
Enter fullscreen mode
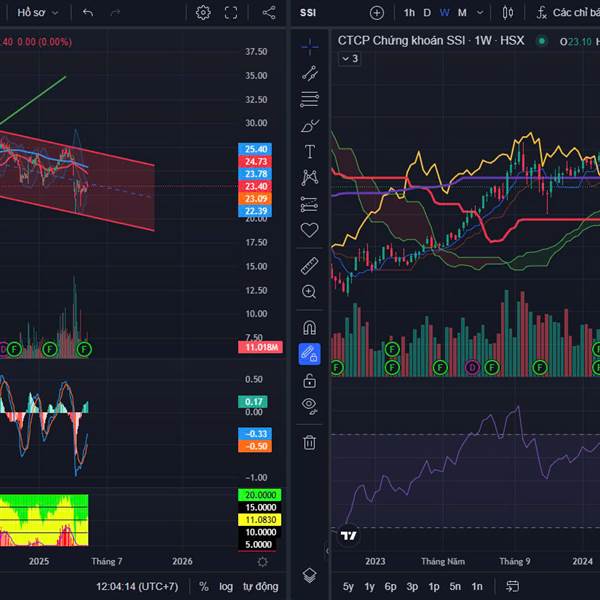point(231,13)
